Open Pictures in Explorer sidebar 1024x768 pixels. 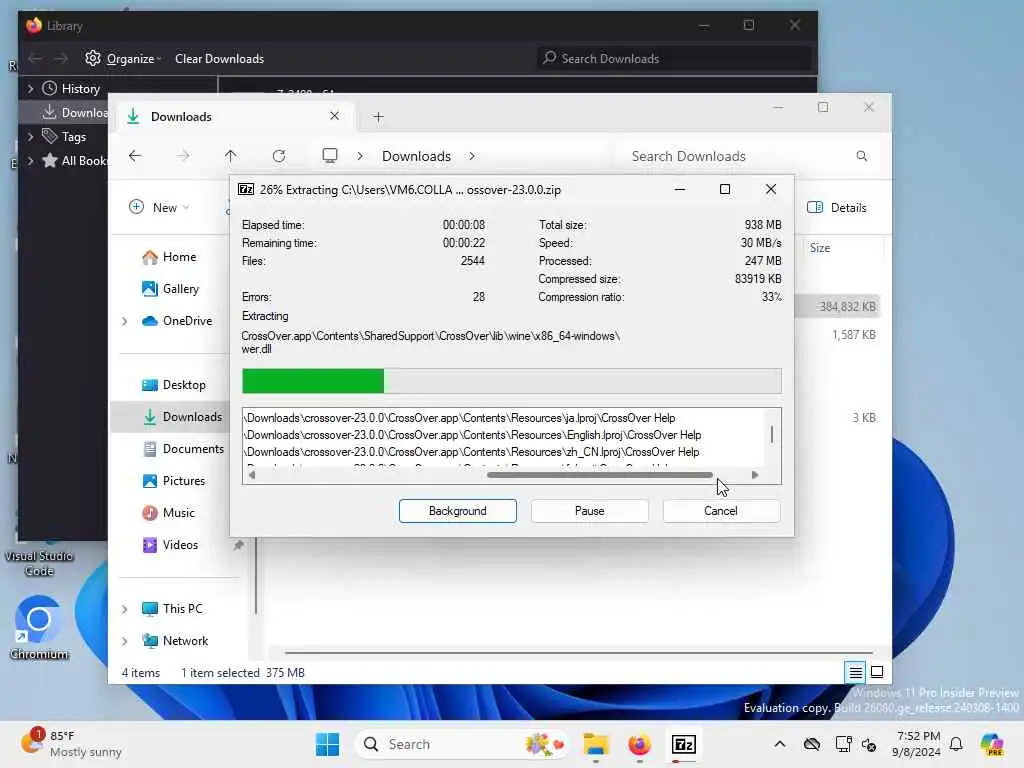(x=174, y=481)
